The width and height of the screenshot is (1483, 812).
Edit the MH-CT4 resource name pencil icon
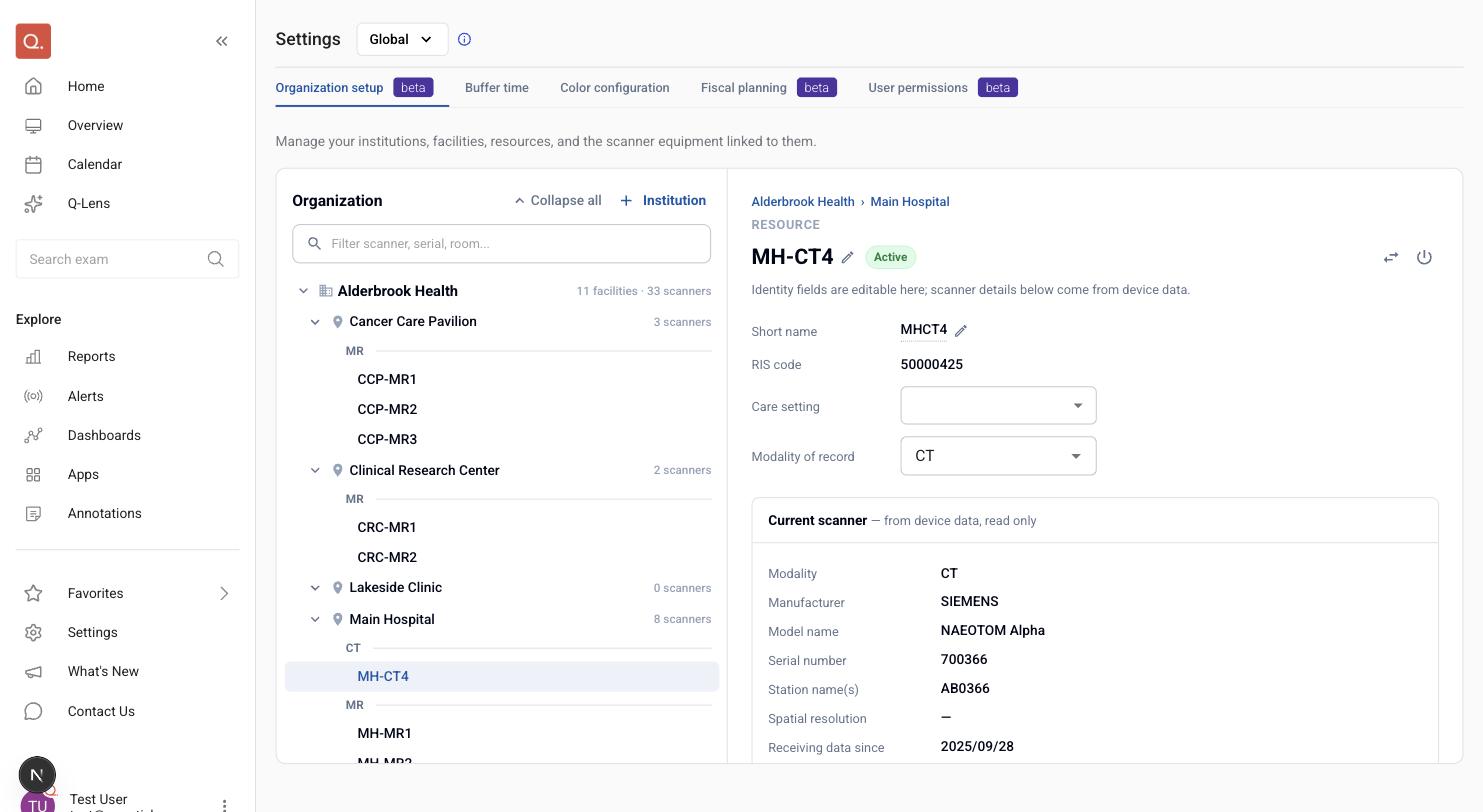pos(847,257)
